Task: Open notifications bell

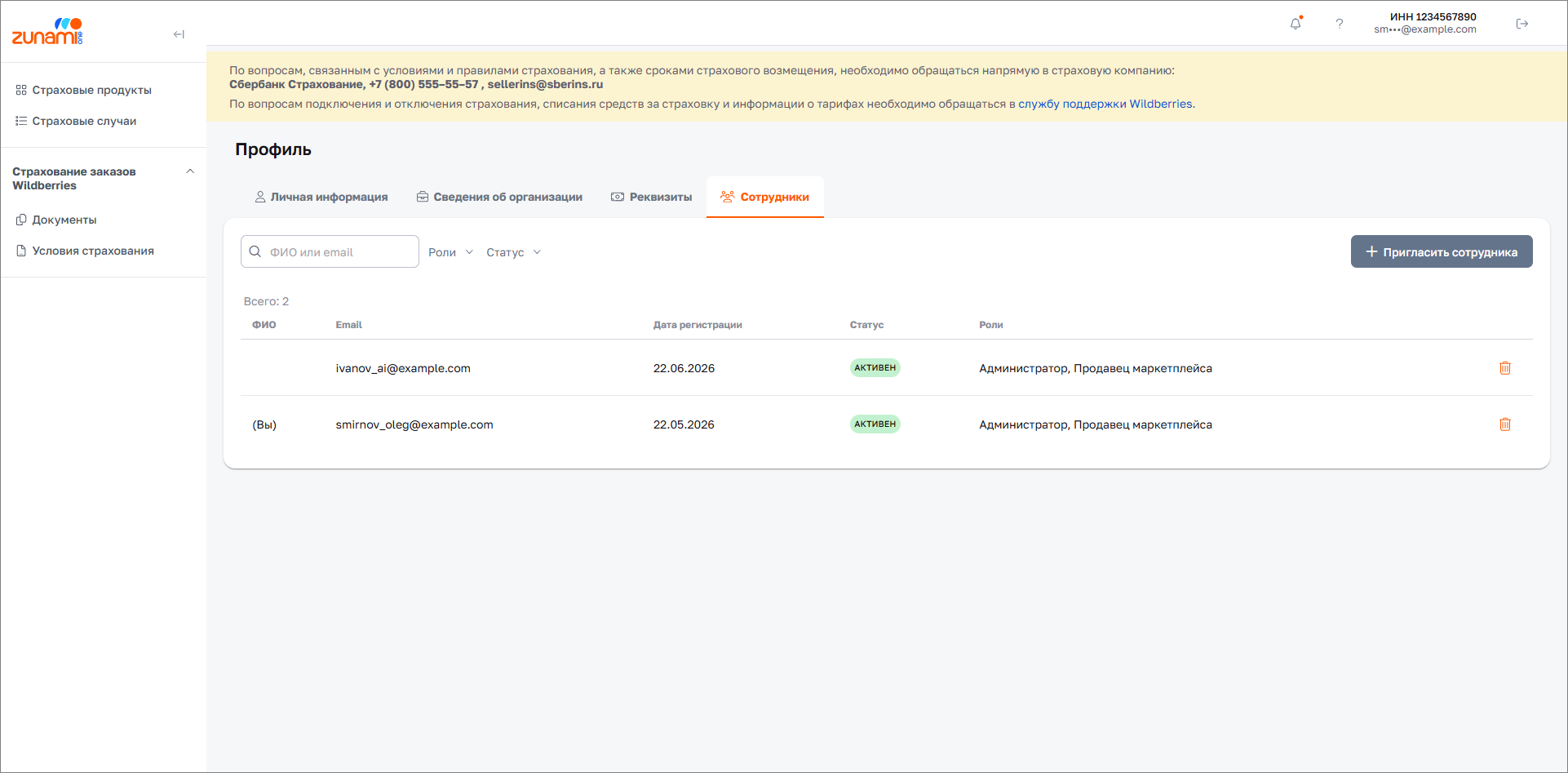Action: (x=1296, y=24)
